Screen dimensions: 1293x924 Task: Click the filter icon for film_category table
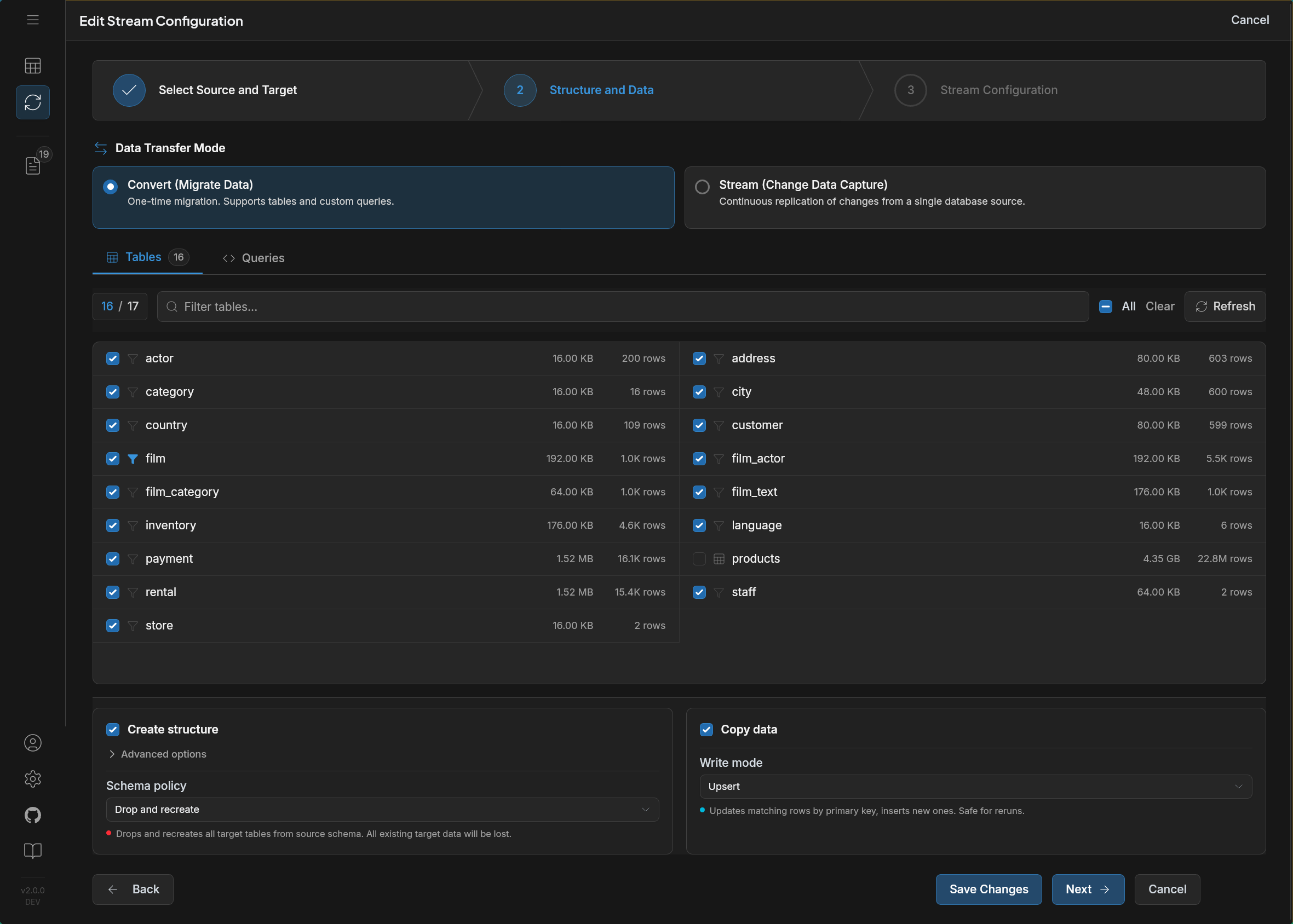(133, 492)
